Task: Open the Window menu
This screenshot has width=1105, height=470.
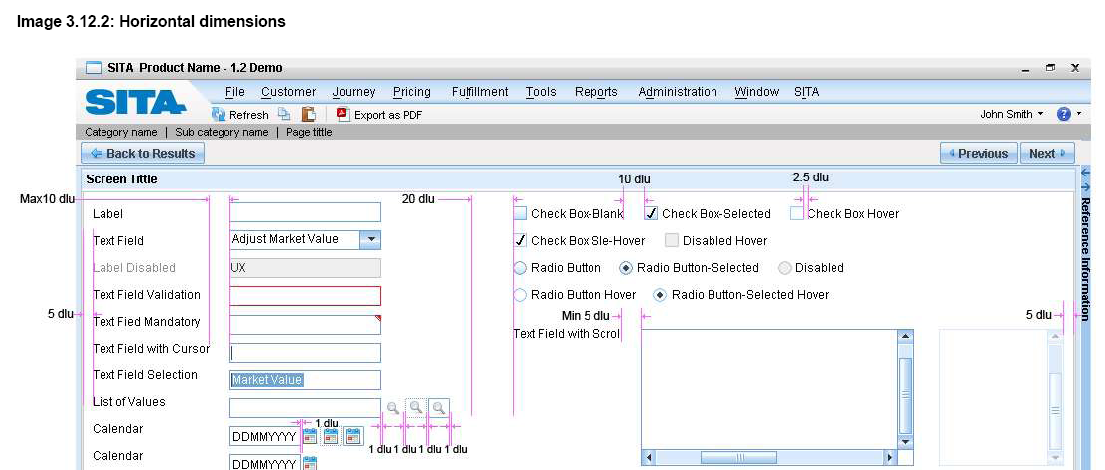Action: coord(756,92)
